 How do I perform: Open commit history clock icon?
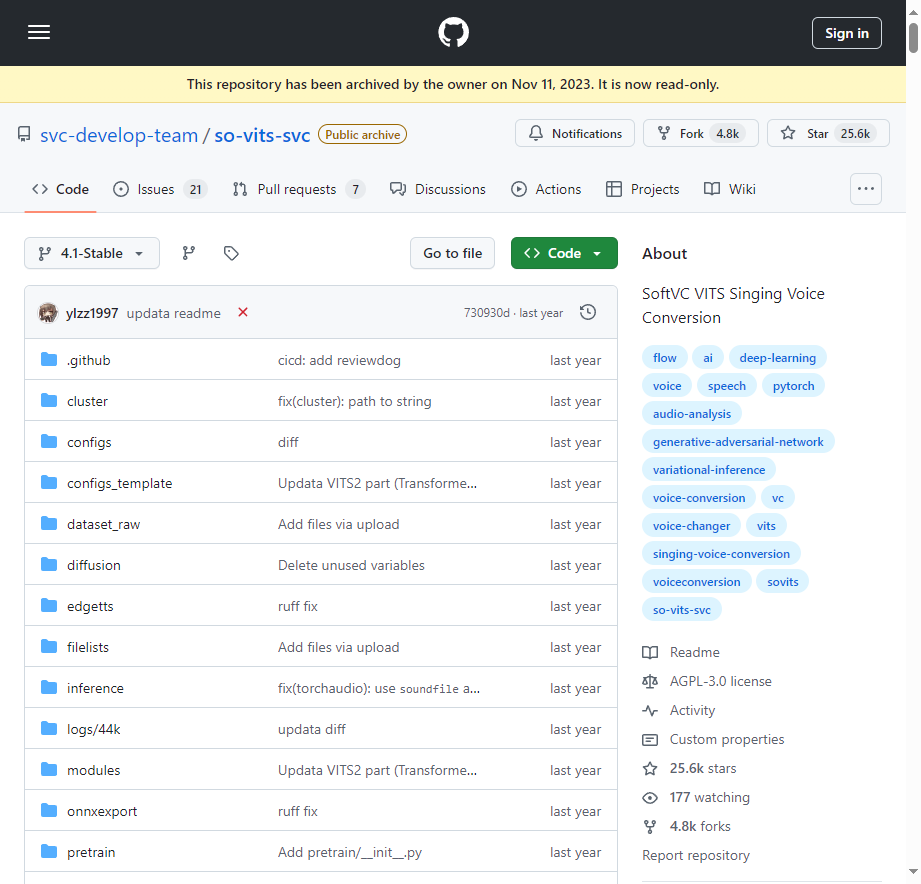587,312
